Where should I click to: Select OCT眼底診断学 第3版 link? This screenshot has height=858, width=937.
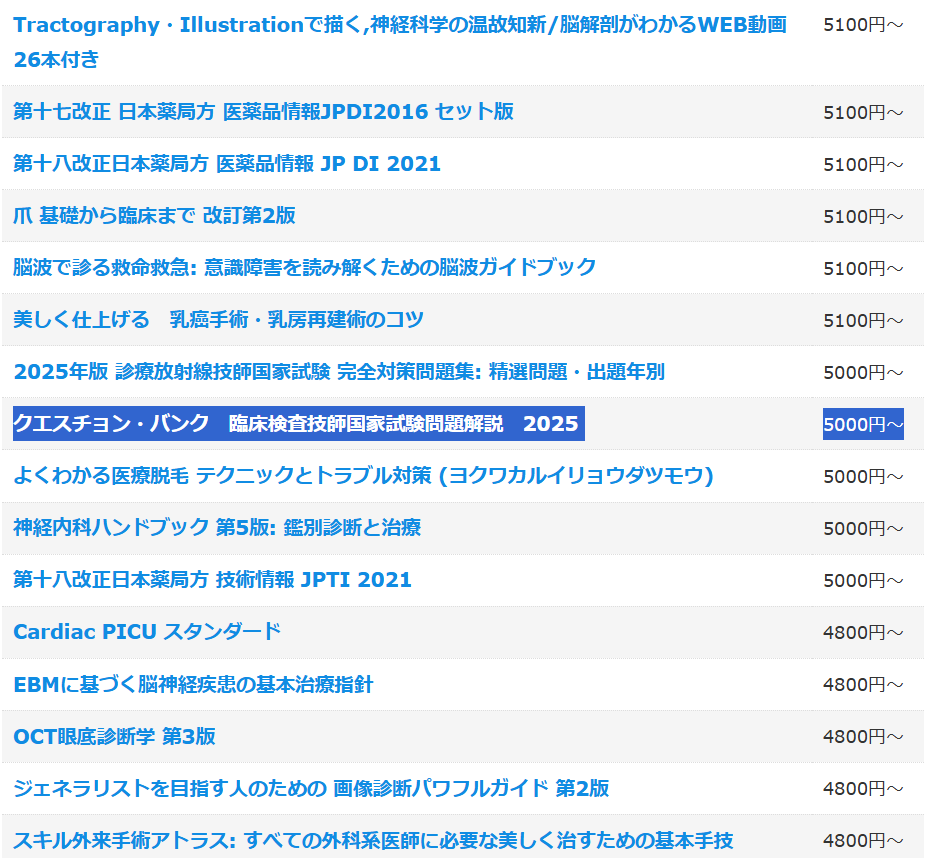click(114, 737)
